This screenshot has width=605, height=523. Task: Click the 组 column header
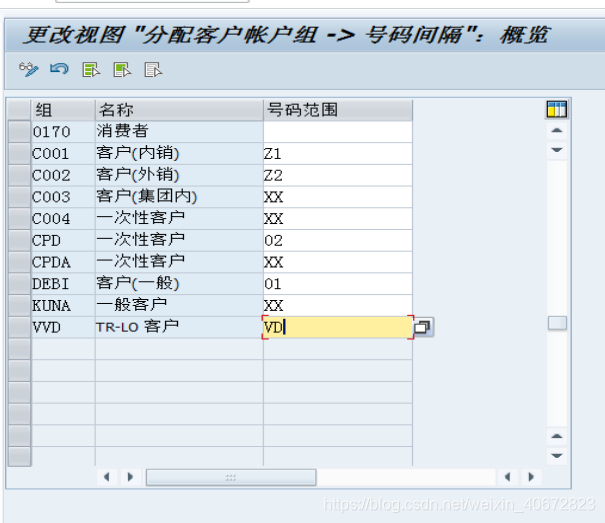pyautogui.click(x=63, y=110)
